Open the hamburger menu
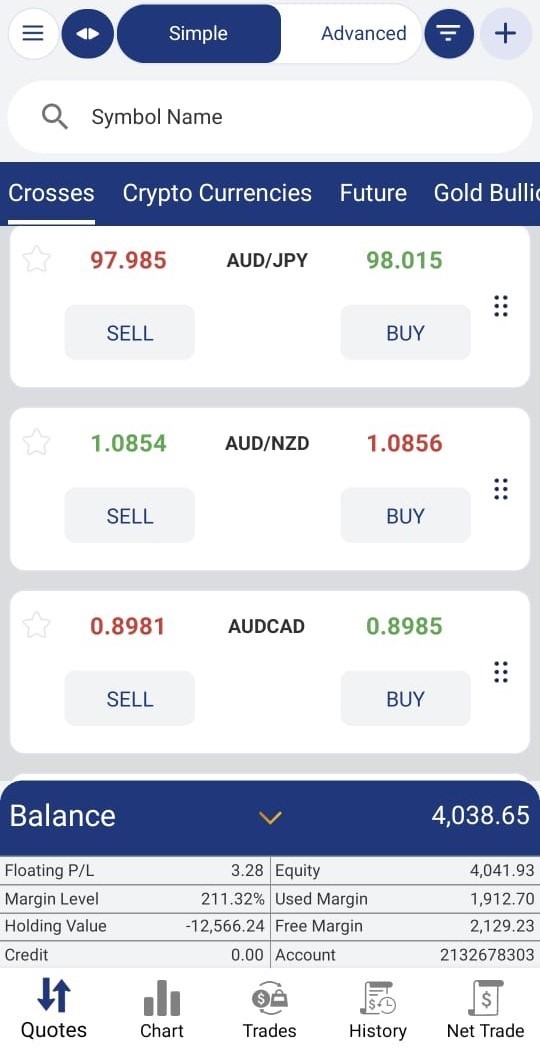Image resolution: width=540 pixels, height=1051 pixels. tap(33, 34)
